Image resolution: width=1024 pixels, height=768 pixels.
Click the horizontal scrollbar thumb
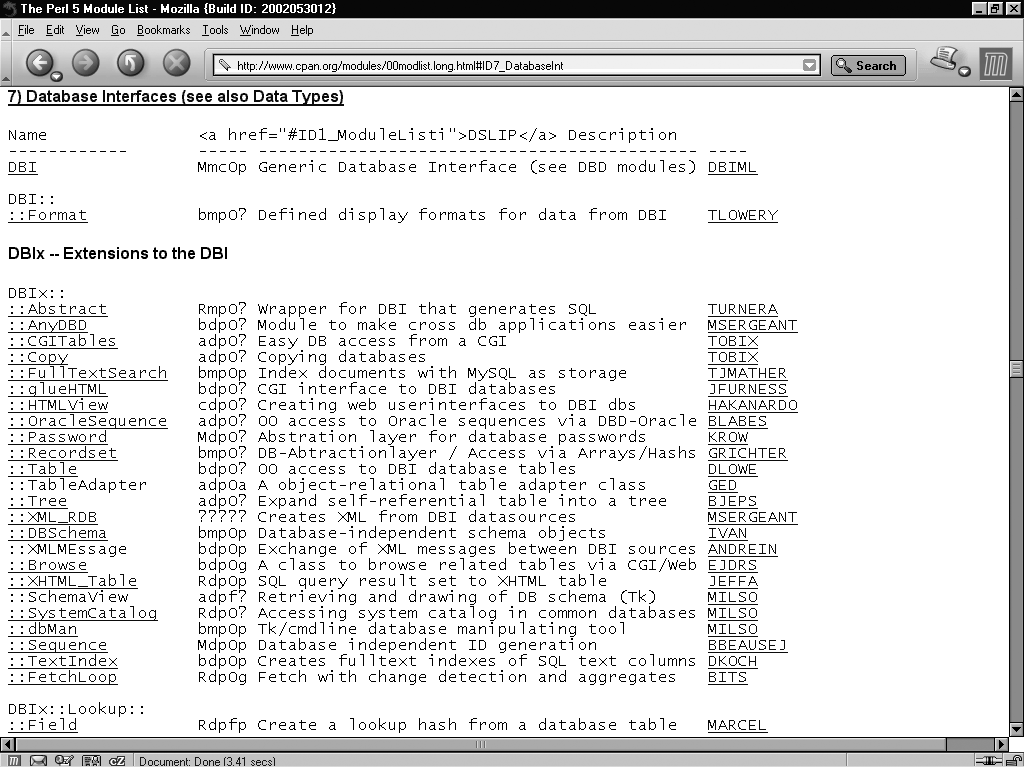(x=481, y=744)
